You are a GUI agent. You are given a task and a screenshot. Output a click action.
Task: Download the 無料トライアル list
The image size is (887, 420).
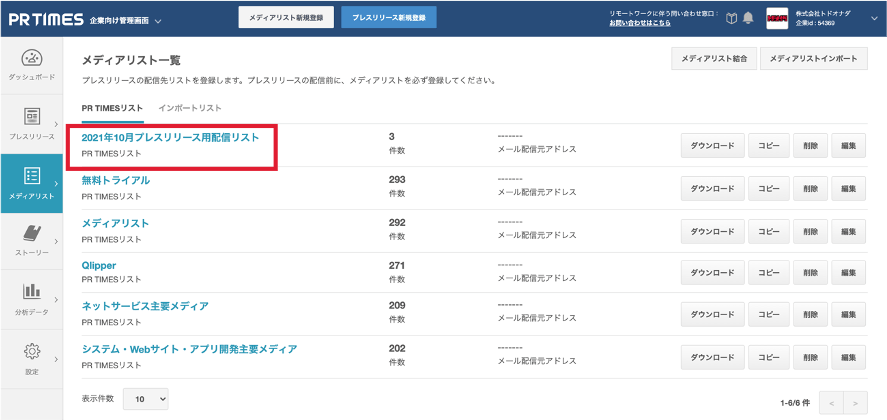pos(714,188)
